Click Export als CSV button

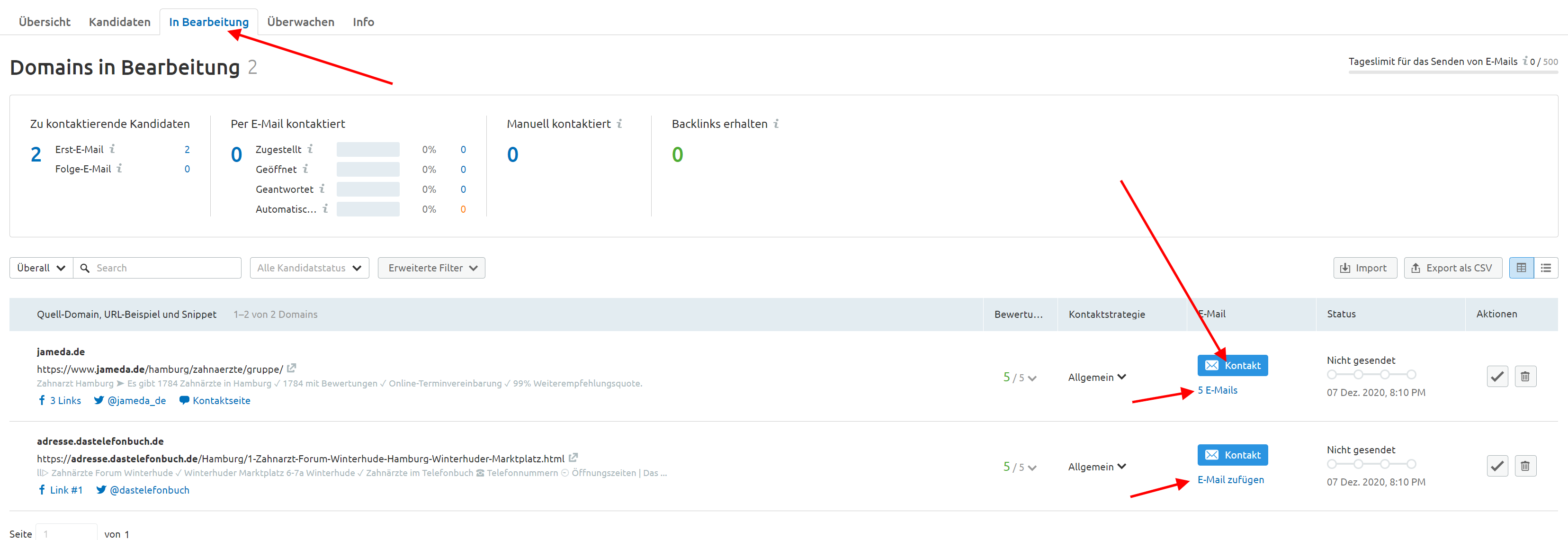[x=1452, y=268]
